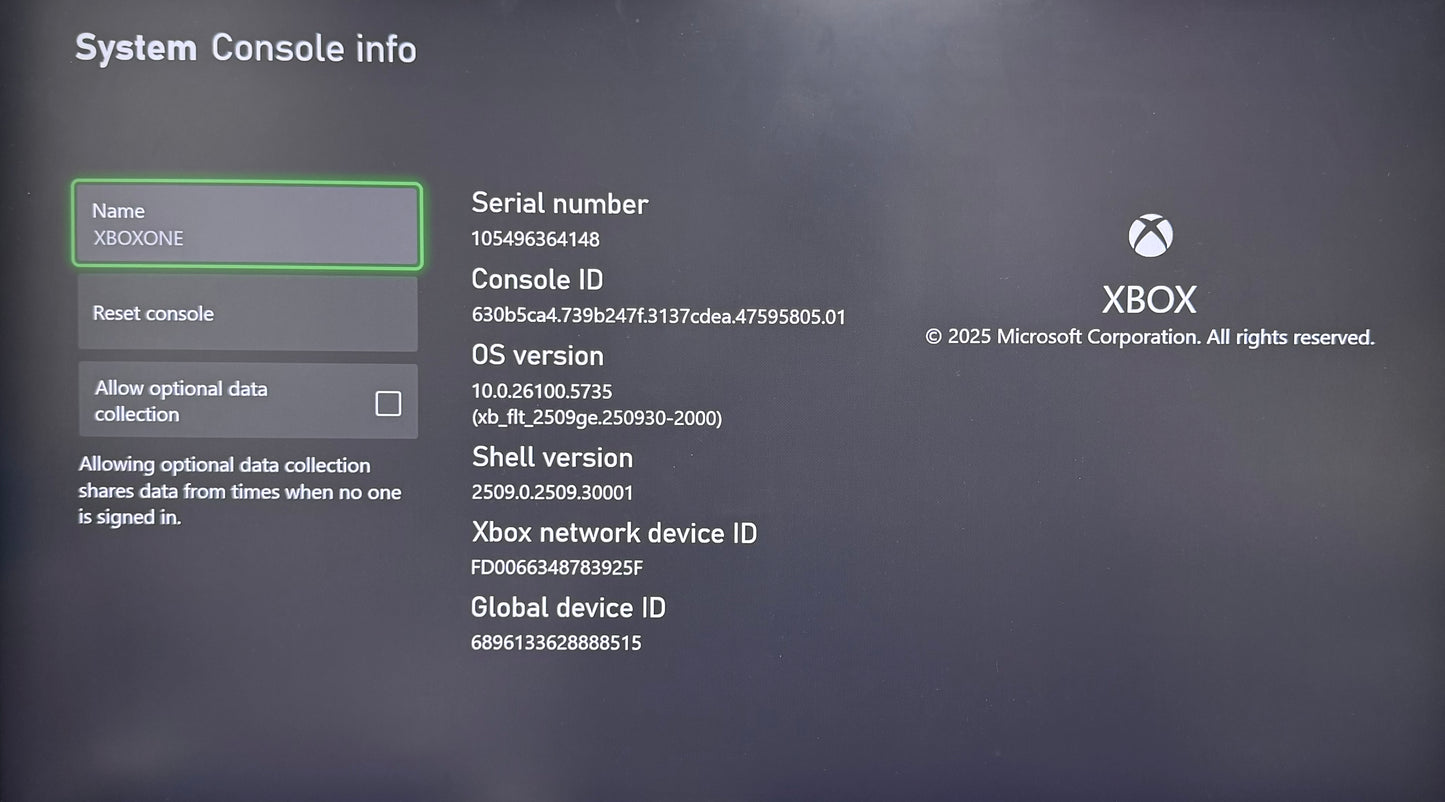Select serial number value 105496364148
1445x802 pixels.
point(535,239)
